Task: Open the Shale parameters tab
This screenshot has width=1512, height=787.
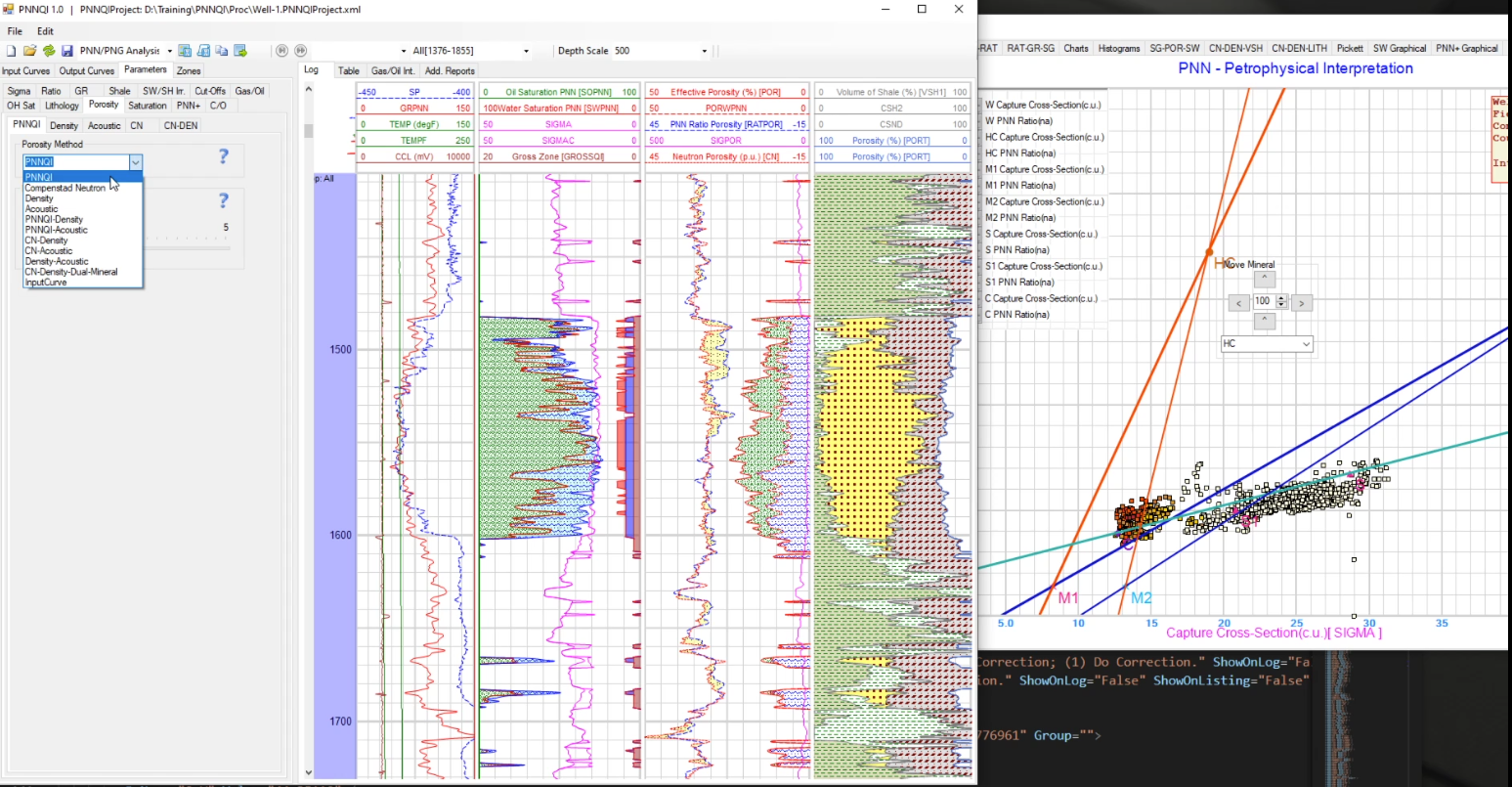Action: click(119, 91)
